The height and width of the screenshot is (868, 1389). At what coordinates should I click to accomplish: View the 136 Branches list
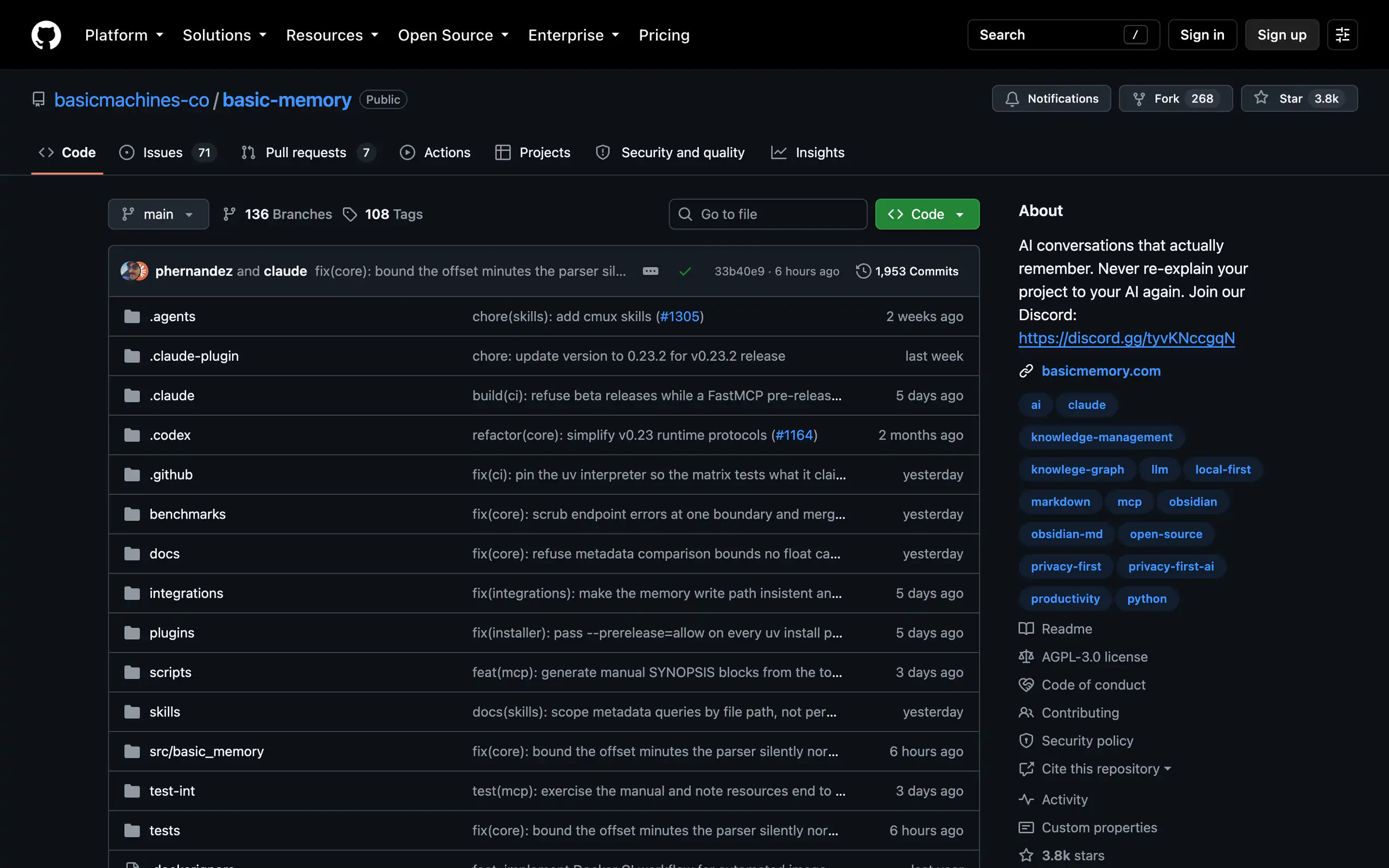pyautogui.click(x=277, y=214)
